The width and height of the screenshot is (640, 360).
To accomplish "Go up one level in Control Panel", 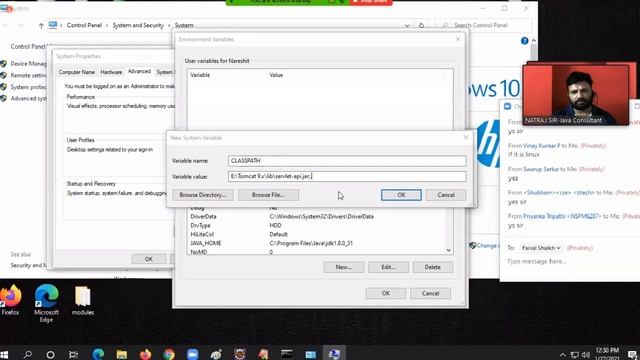I will (x=41, y=26).
